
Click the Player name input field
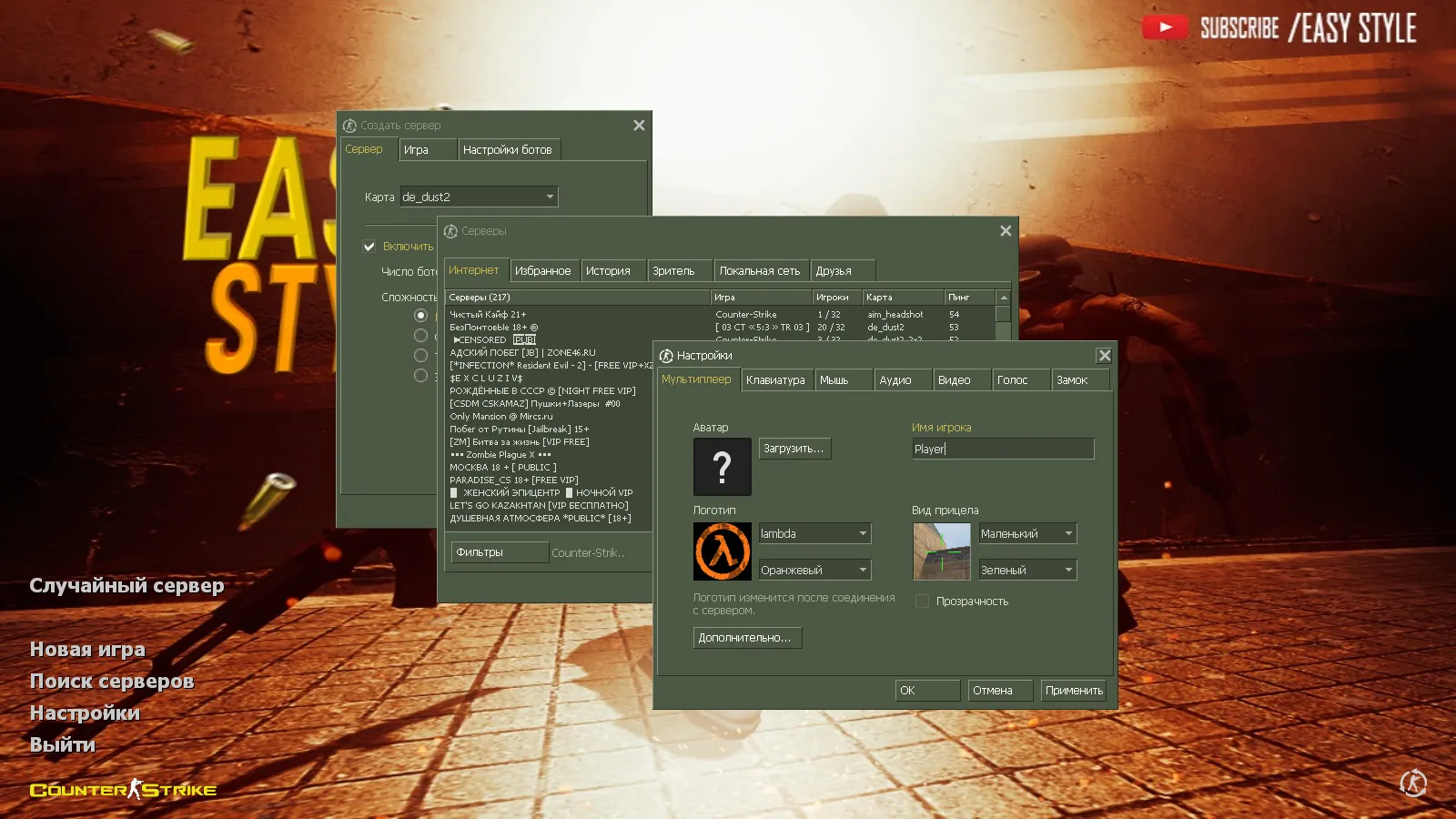click(x=1001, y=449)
